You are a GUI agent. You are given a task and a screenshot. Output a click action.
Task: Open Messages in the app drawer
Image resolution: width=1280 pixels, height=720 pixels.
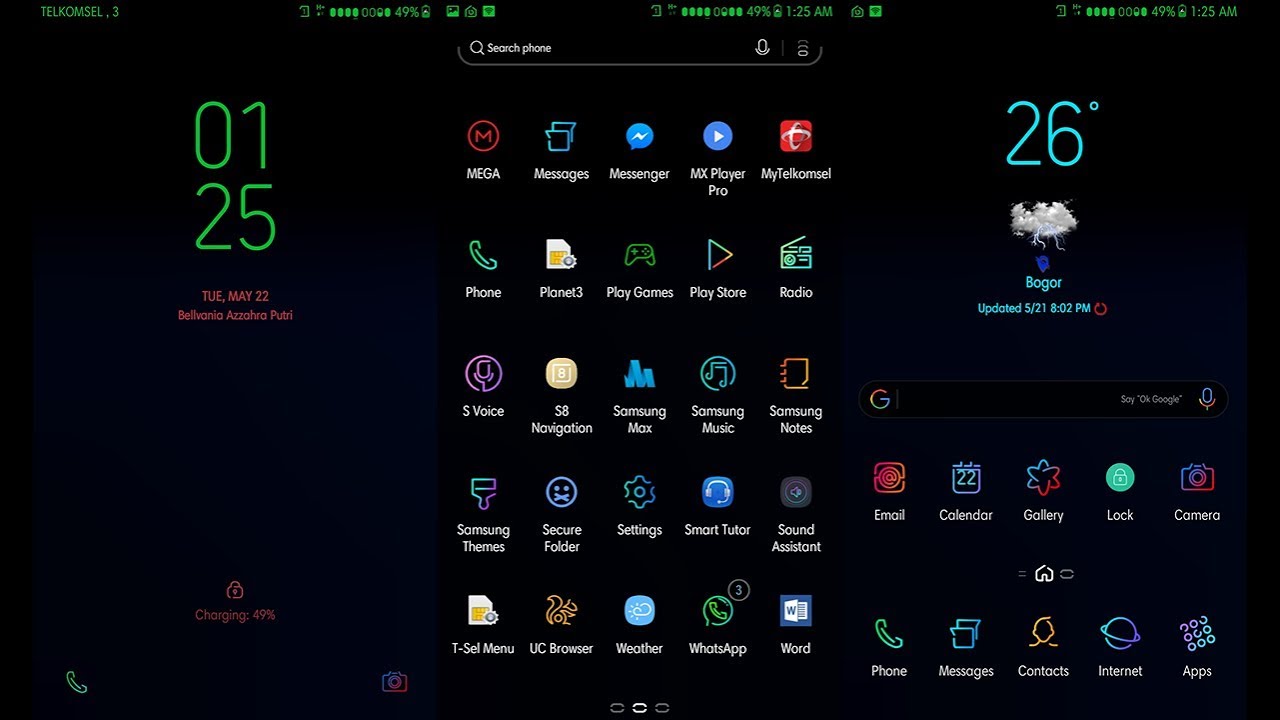[x=561, y=136]
